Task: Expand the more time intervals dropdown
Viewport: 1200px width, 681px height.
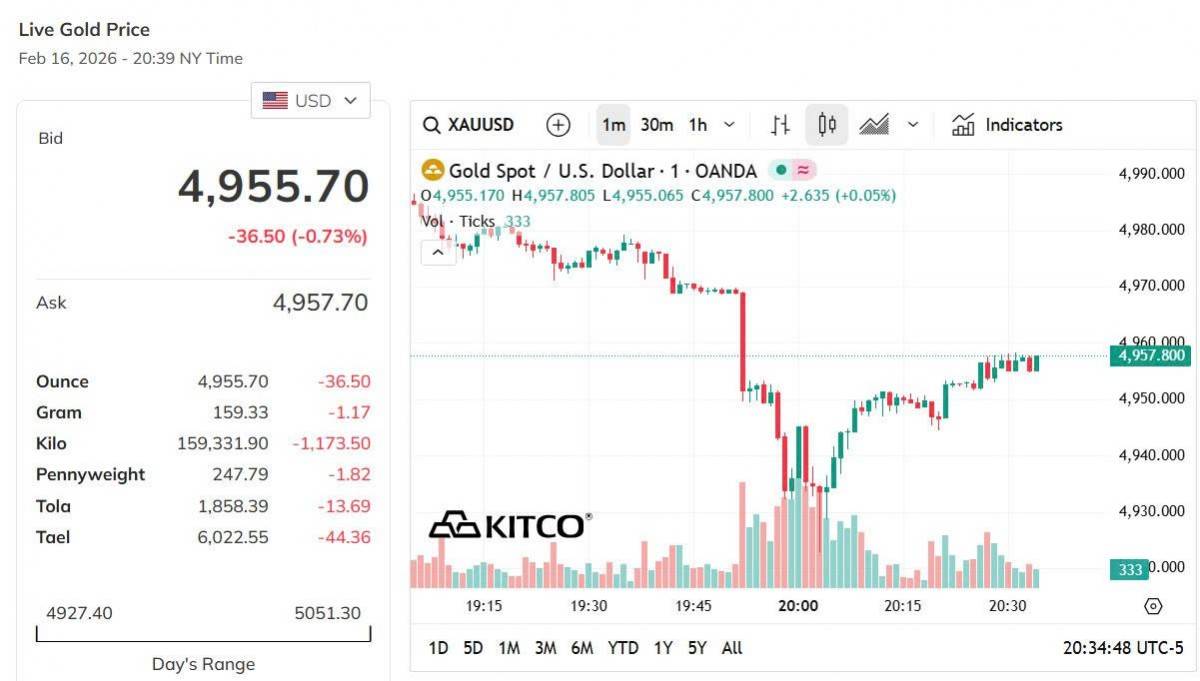Action: (x=729, y=125)
